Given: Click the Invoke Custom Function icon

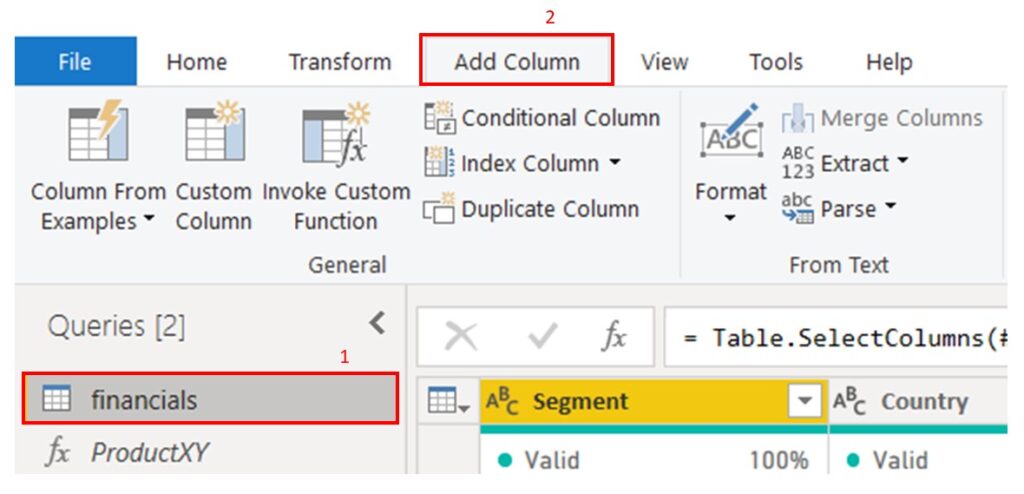Looking at the screenshot, I should (x=336, y=134).
